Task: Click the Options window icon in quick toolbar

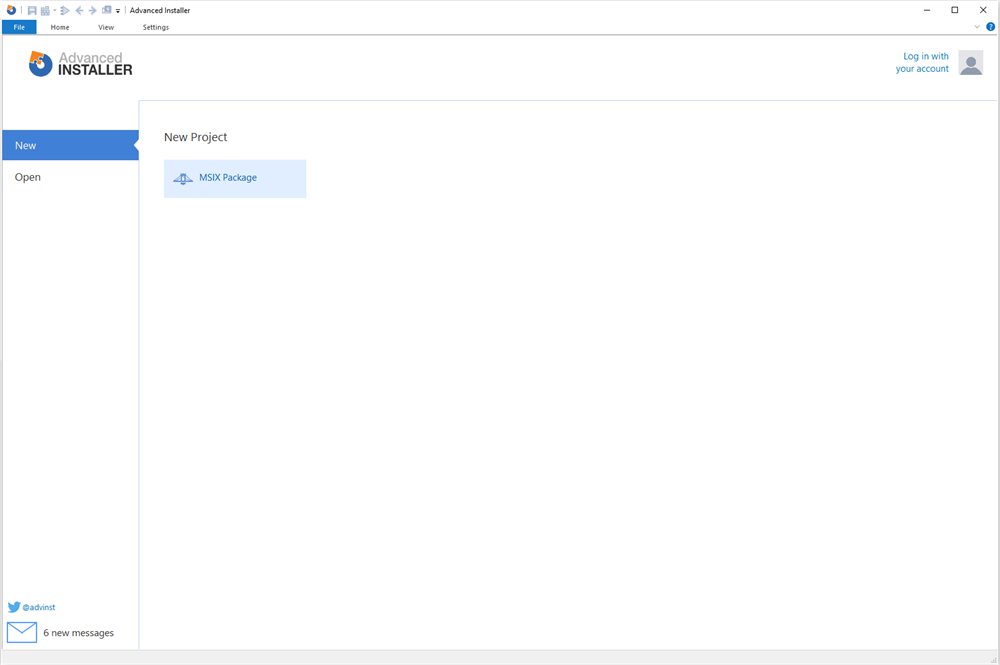Action: (x=107, y=10)
